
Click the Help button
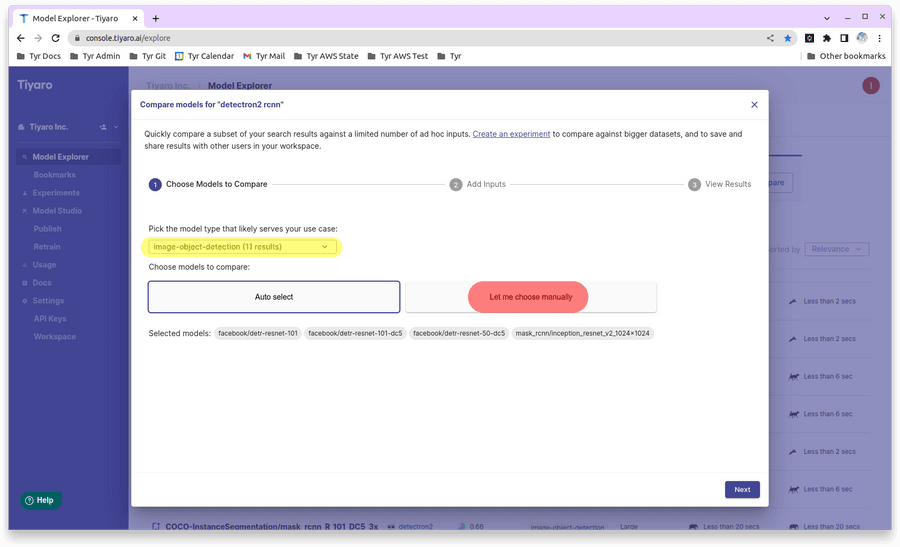pyautogui.click(x=41, y=500)
